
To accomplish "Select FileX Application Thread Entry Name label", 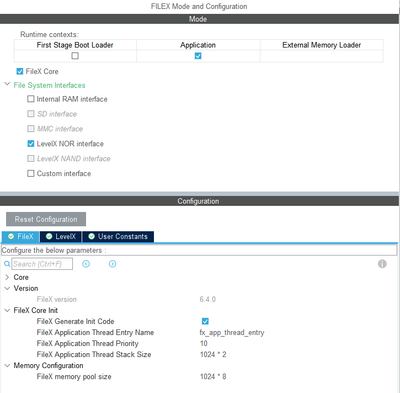I will tap(95, 332).
